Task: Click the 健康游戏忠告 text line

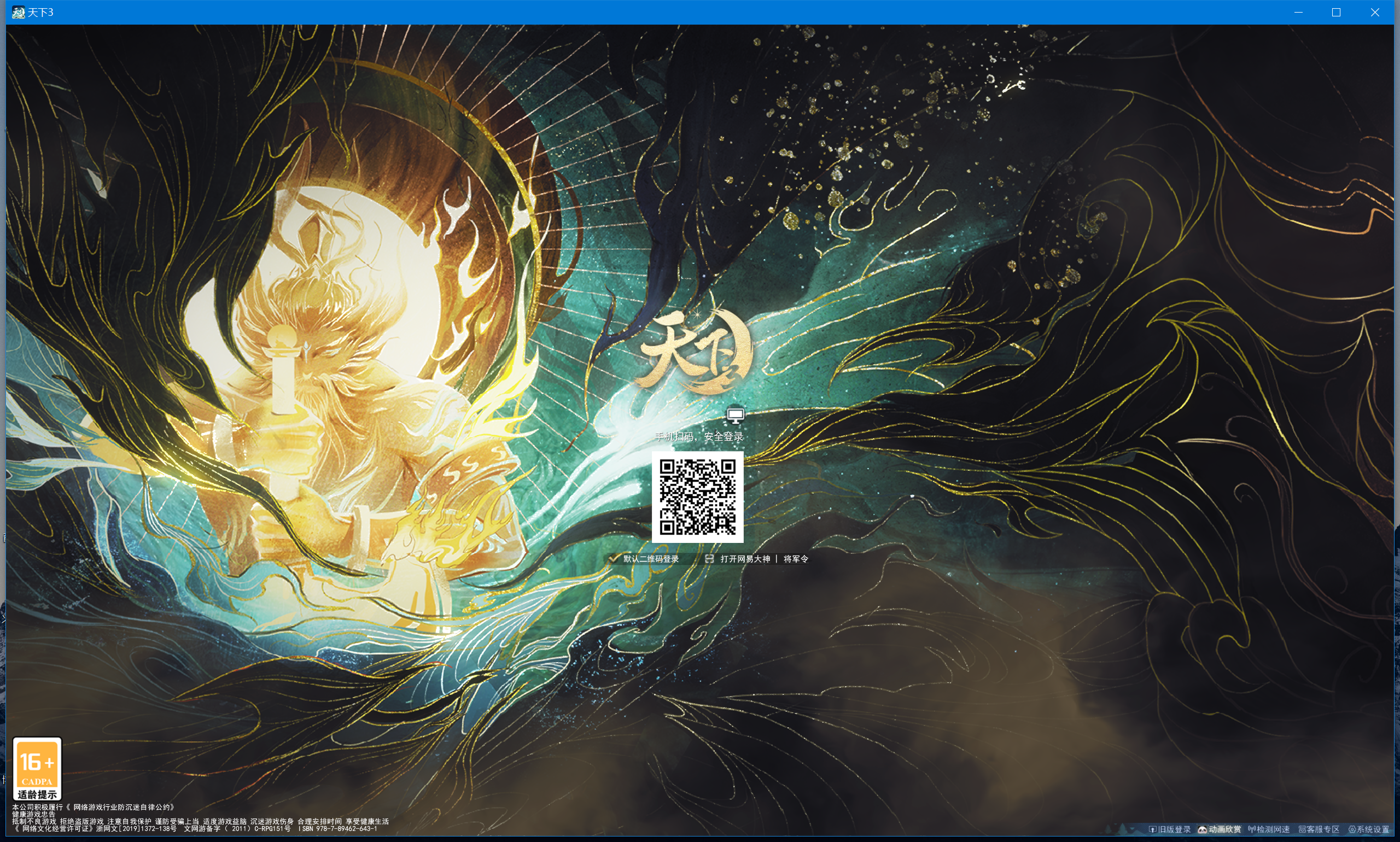Action: click(x=33, y=814)
